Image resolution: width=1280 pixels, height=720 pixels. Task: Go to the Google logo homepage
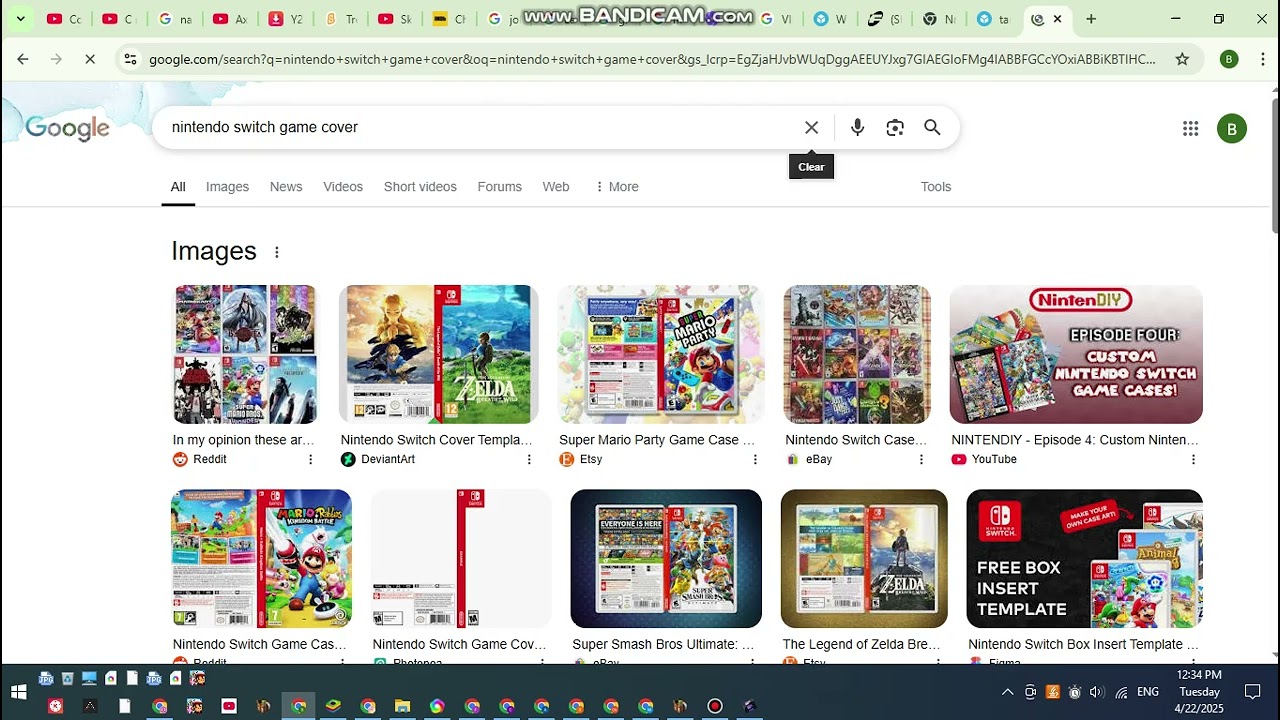tap(67, 128)
